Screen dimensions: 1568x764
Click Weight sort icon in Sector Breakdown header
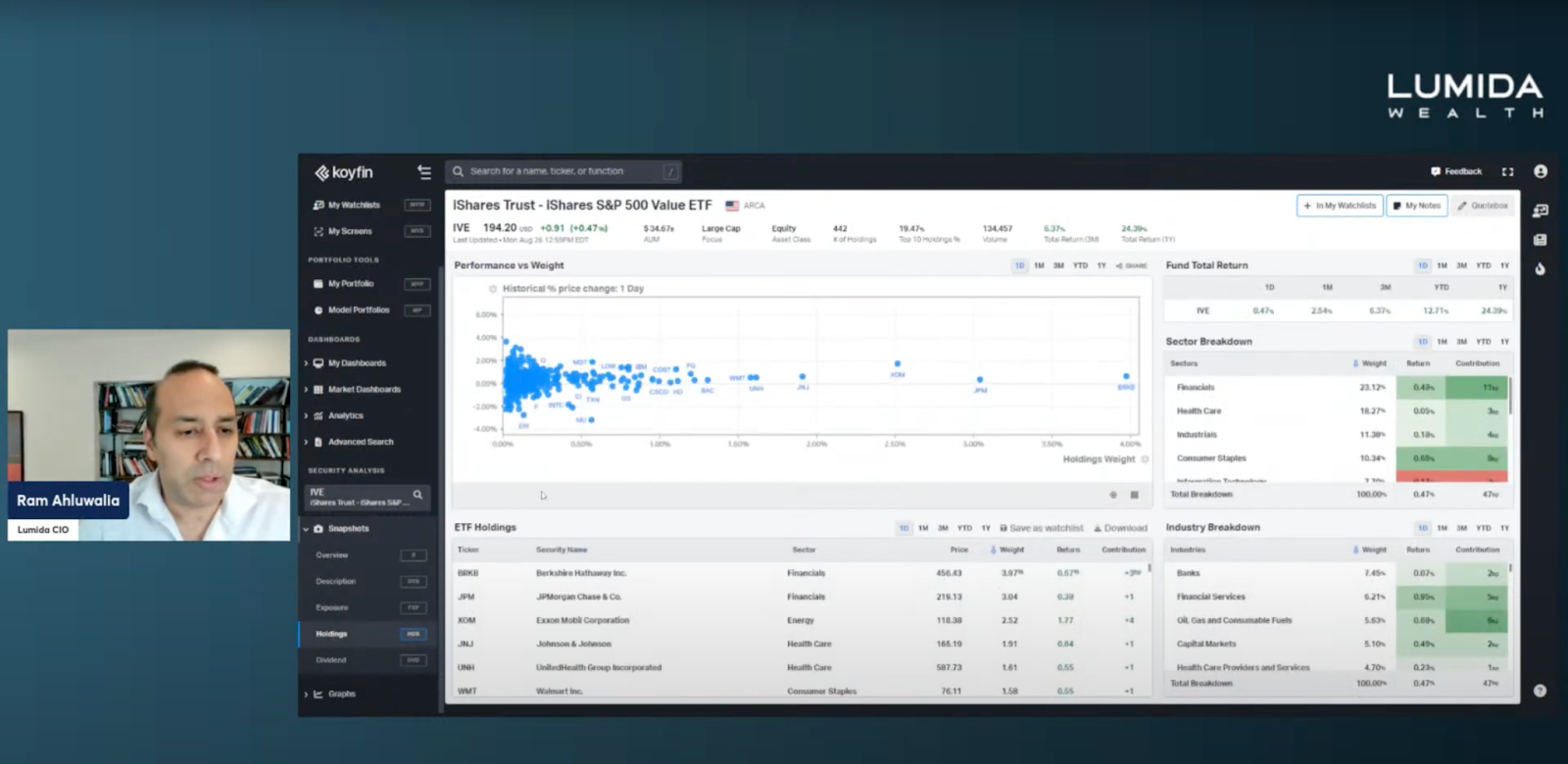(1356, 363)
